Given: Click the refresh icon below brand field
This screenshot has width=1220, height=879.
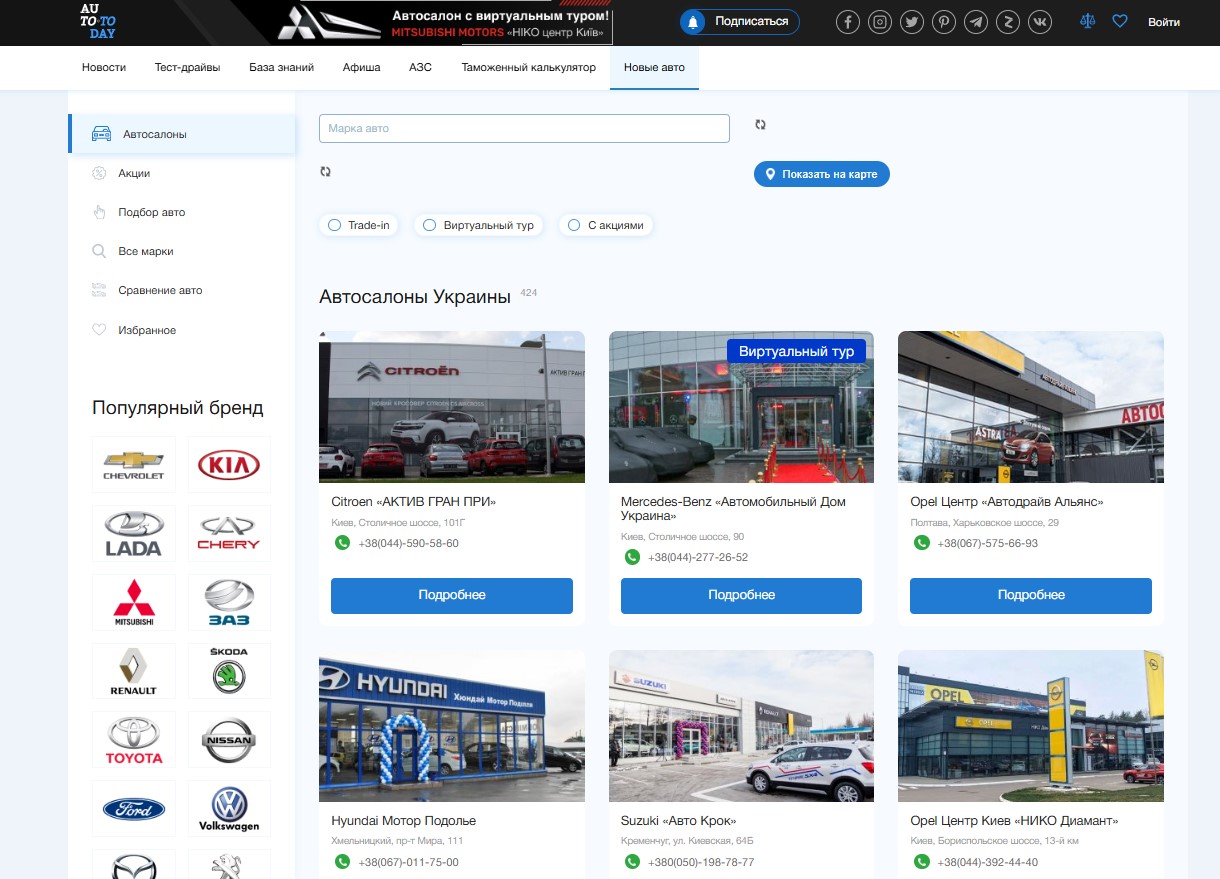Looking at the screenshot, I should click(x=325, y=172).
